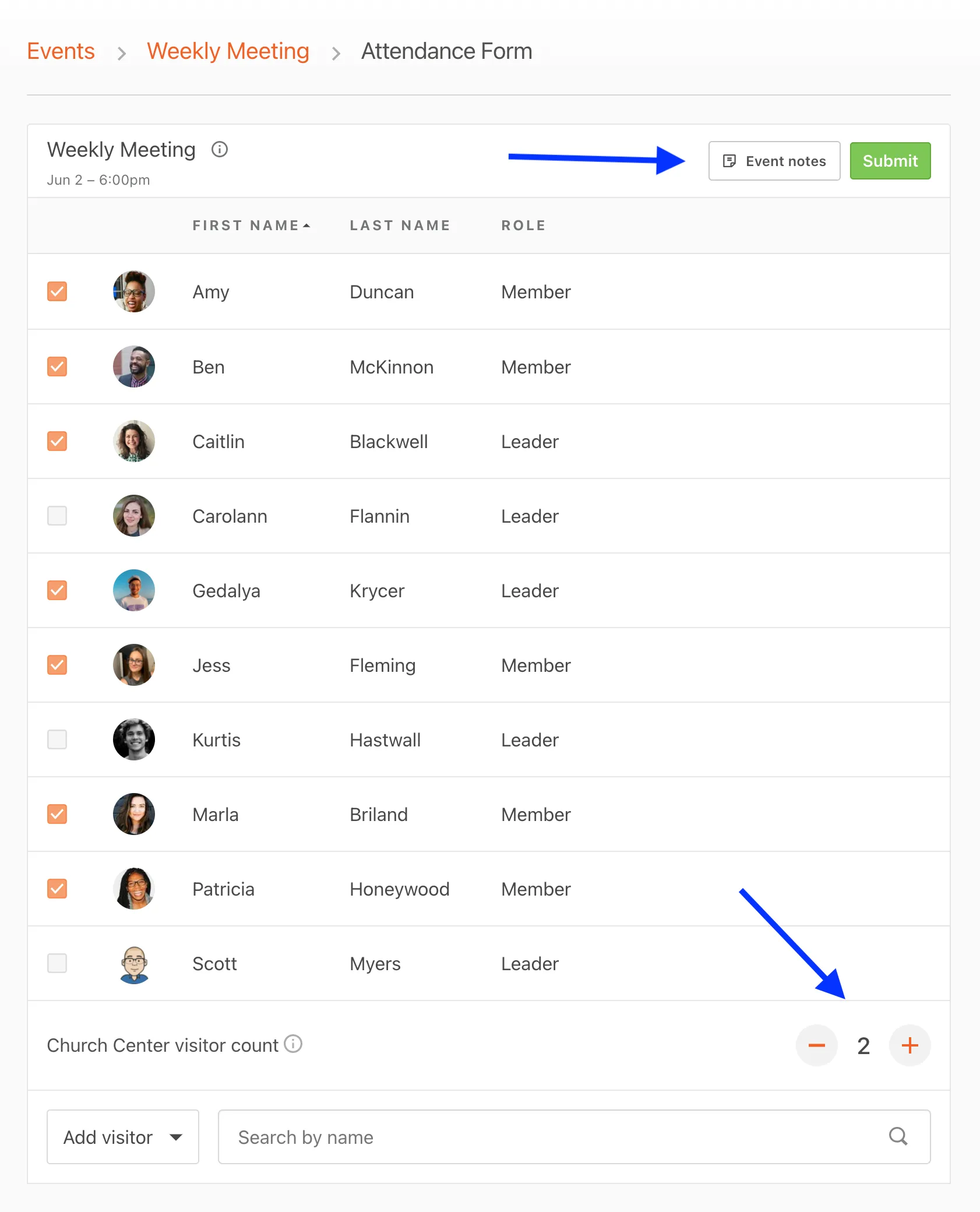Navigate to Weekly Meeting breadcrumb
980x1212 pixels.
[x=228, y=51]
